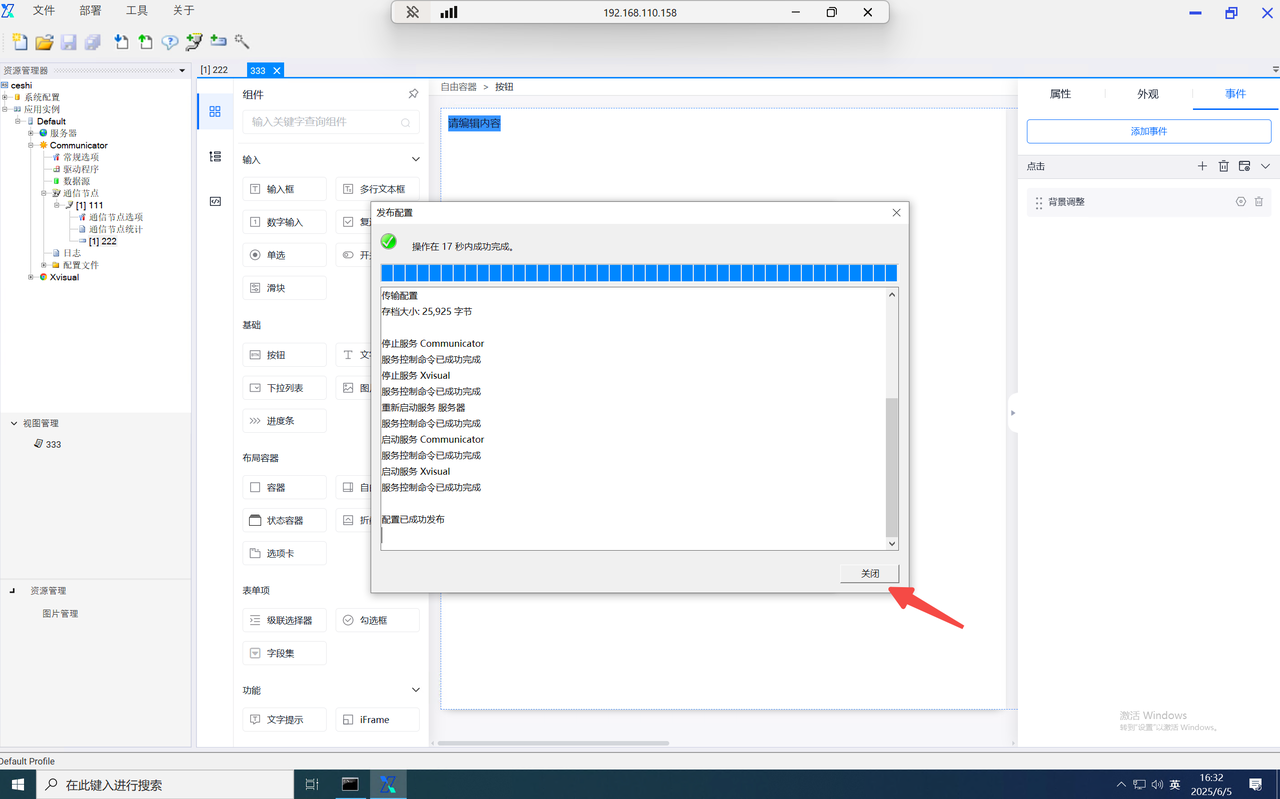Click the Windows Start button
Image resolution: width=1280 pixels, height=799 pixels.
click(18, 785)
